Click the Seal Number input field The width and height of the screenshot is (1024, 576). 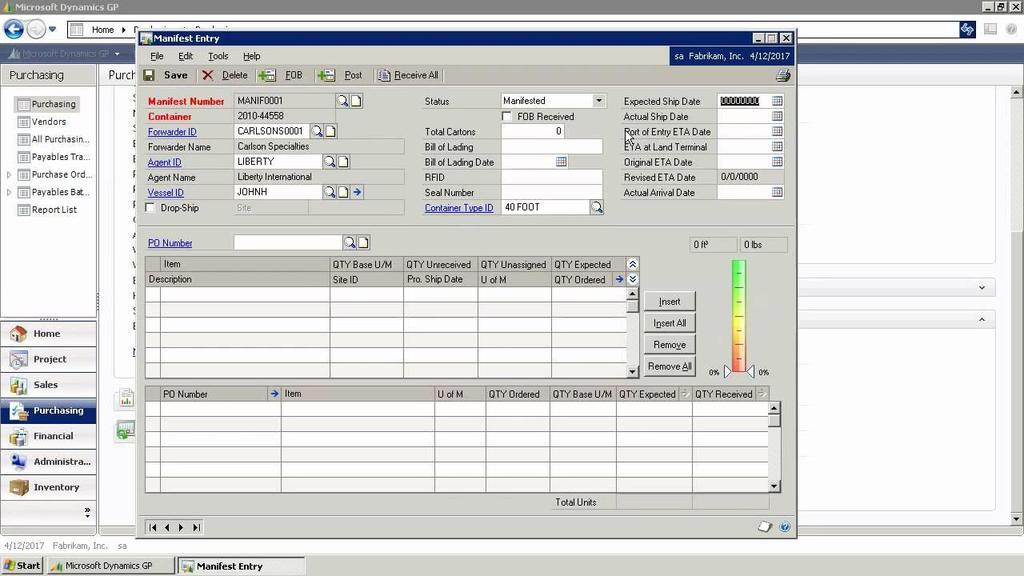[x=551, y=192]
